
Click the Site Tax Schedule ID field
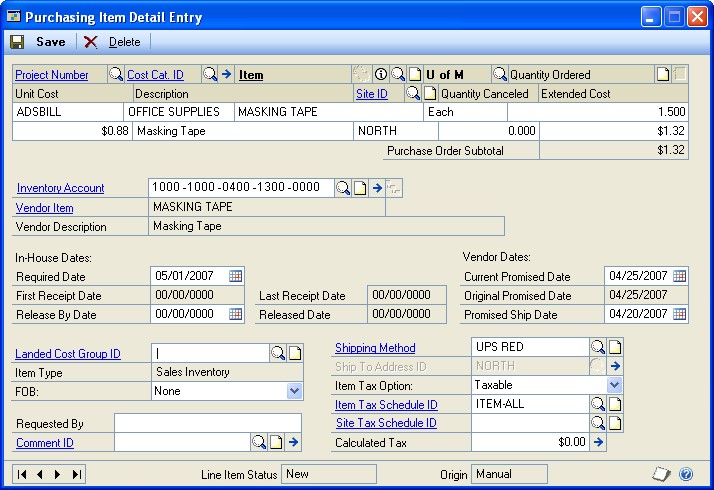[530, 423]
